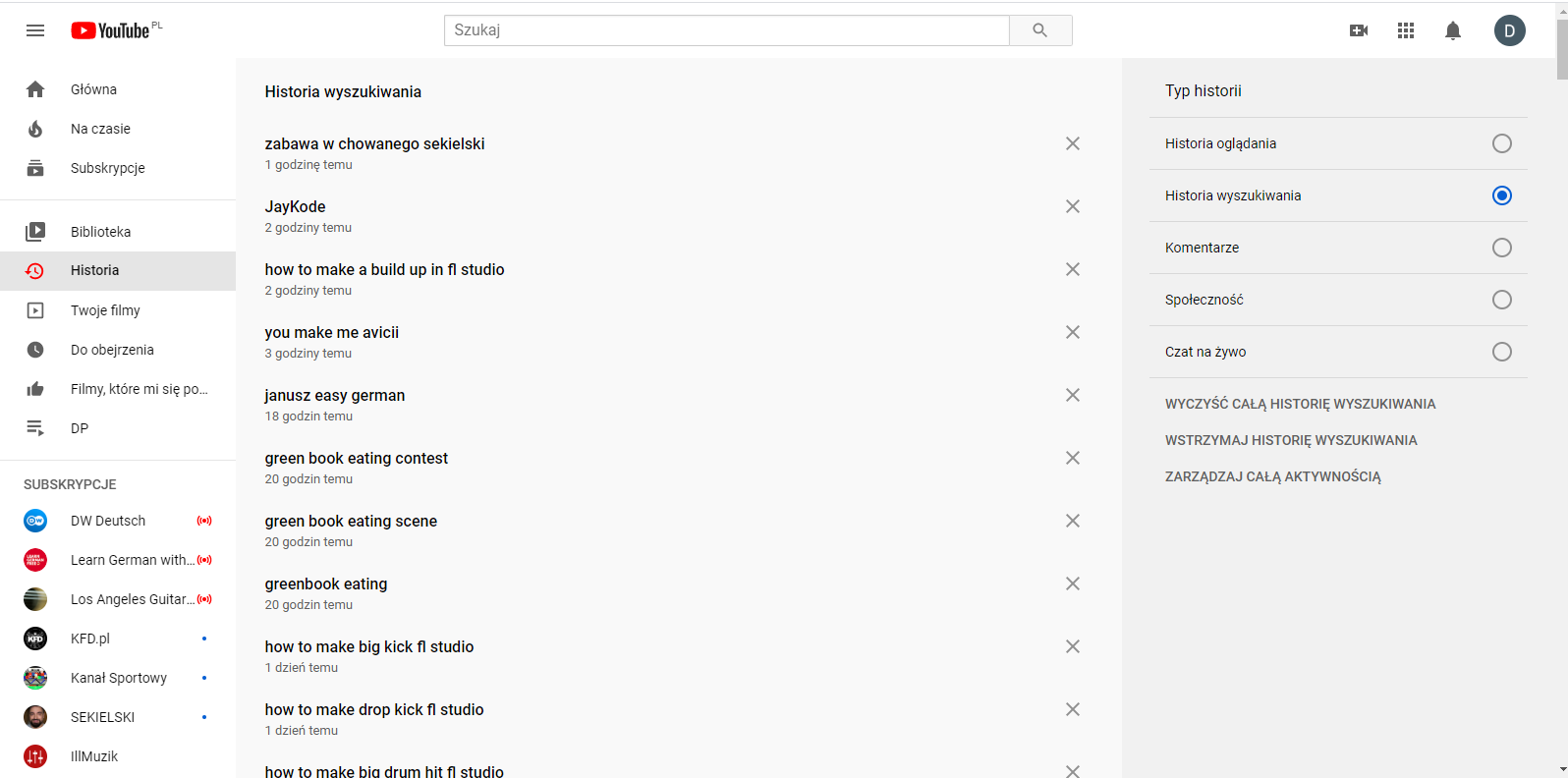The image size is (1568, 778).
Task: Click the search magnifier button
Action: (x=1040, y=30)
